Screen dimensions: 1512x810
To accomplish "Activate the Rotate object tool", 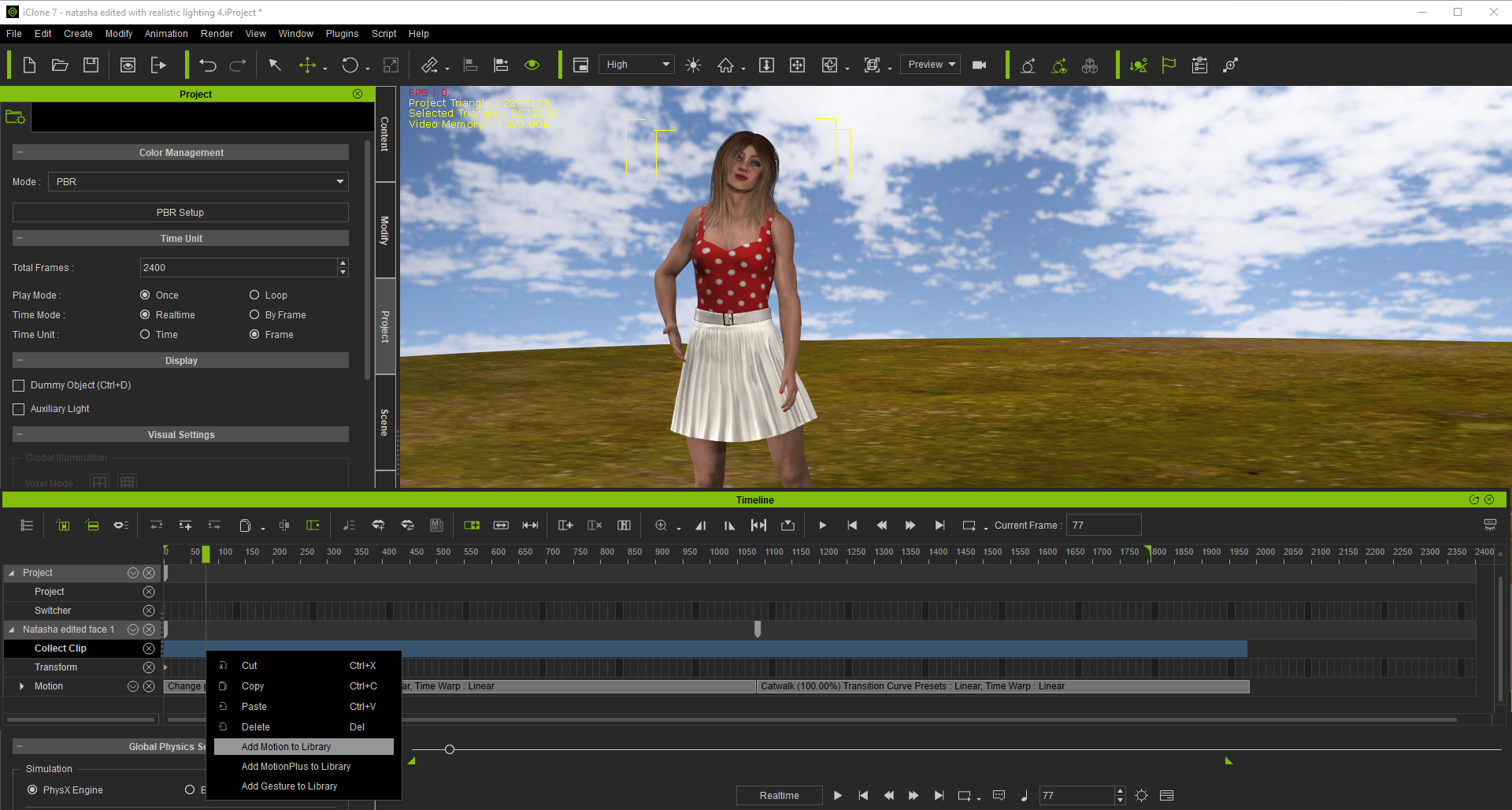I will point(350,65).
